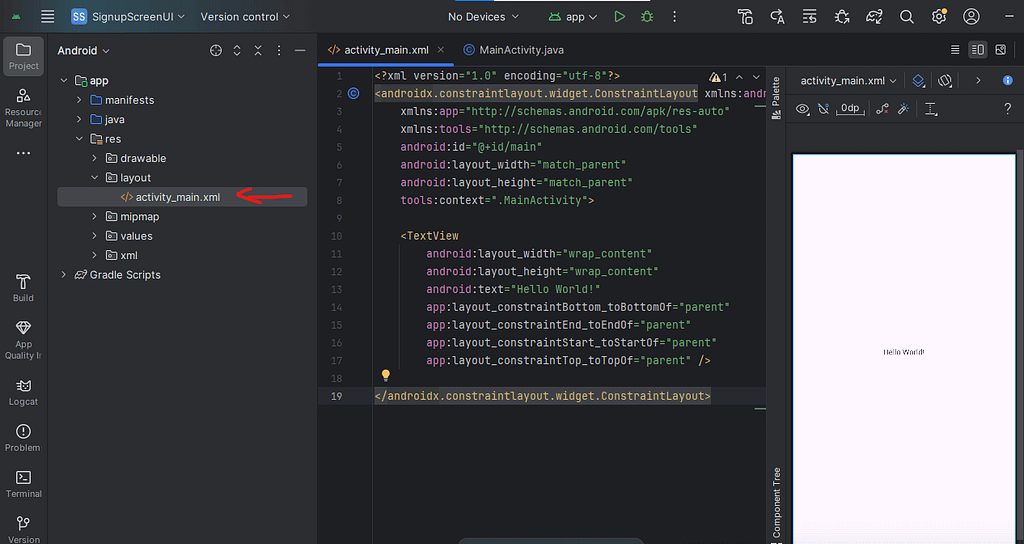Attach debugger to Android process
Viewport: 1024px width, 544px height.
(x=842, y=17)
